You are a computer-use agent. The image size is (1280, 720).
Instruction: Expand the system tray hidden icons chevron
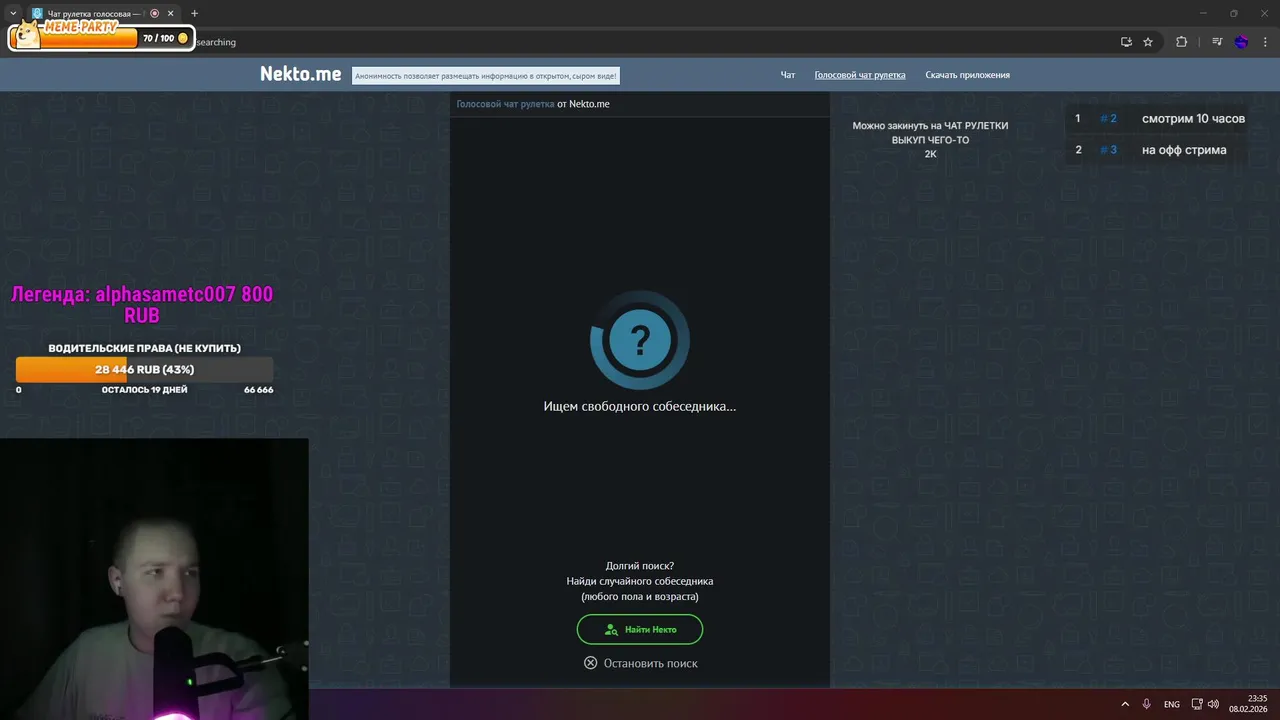coord(1125,704)
